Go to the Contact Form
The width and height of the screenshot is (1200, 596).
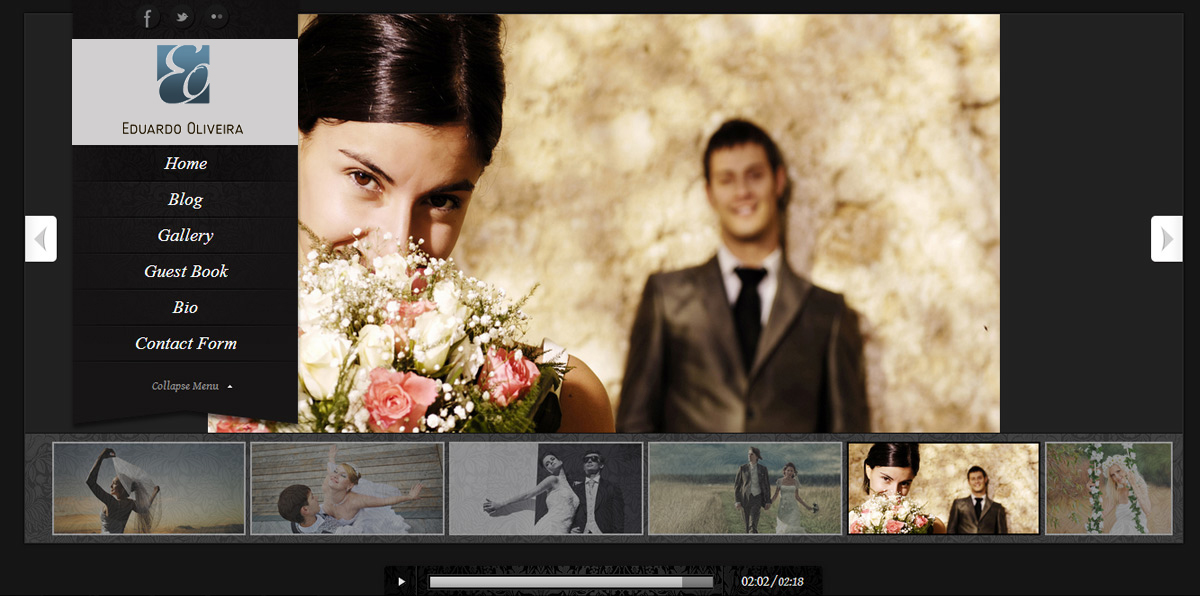pos(185,343)
